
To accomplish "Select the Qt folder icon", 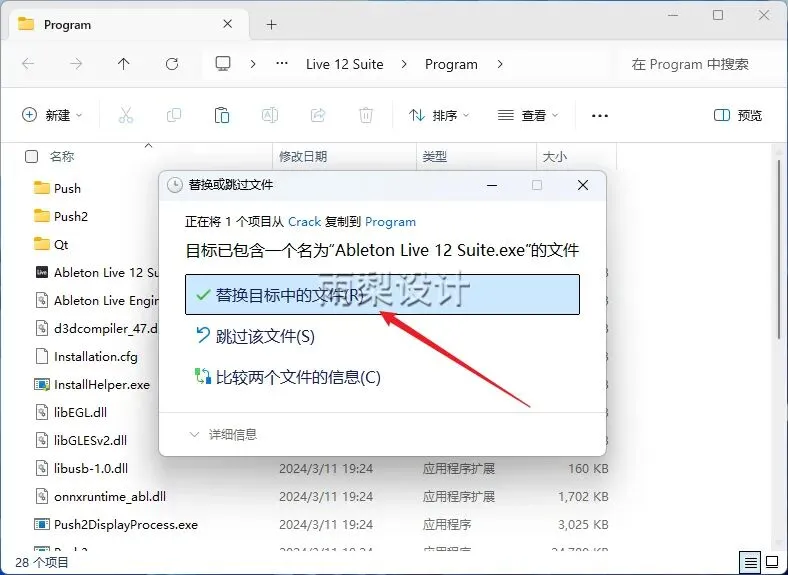I will (42, 244).
